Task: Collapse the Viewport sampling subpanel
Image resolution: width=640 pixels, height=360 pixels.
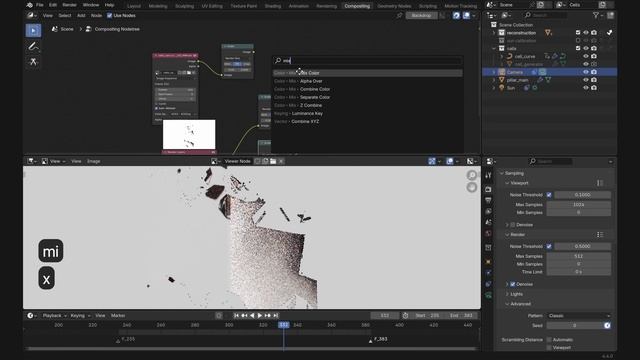Action: click(507, 183)
